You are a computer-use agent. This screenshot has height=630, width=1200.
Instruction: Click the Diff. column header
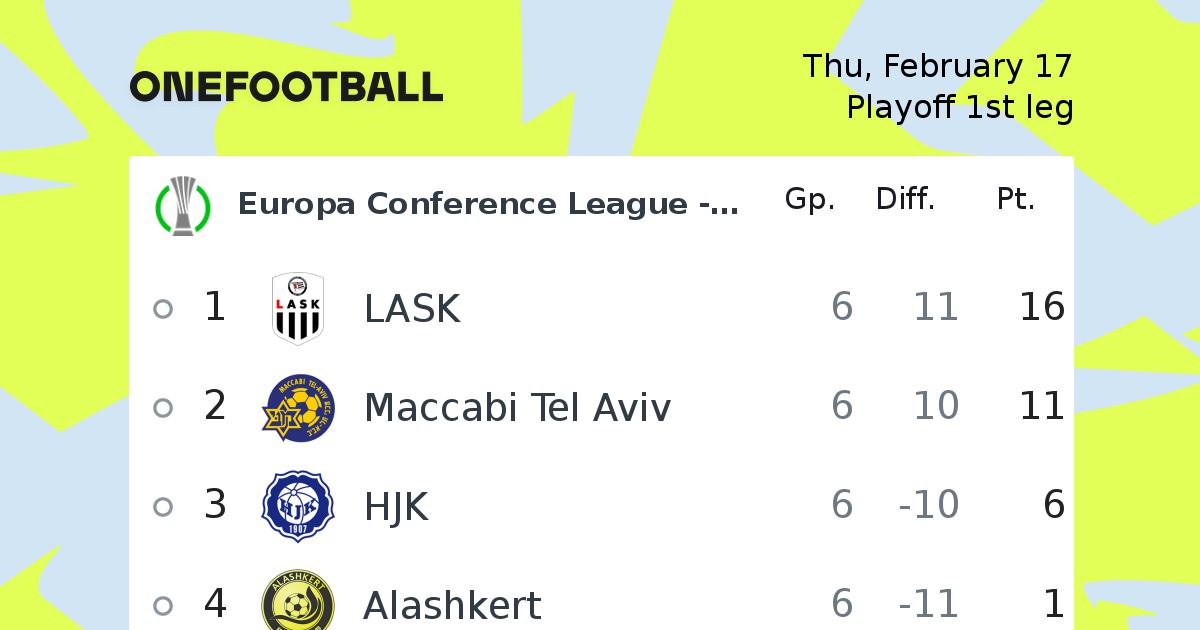coord(906,200)
